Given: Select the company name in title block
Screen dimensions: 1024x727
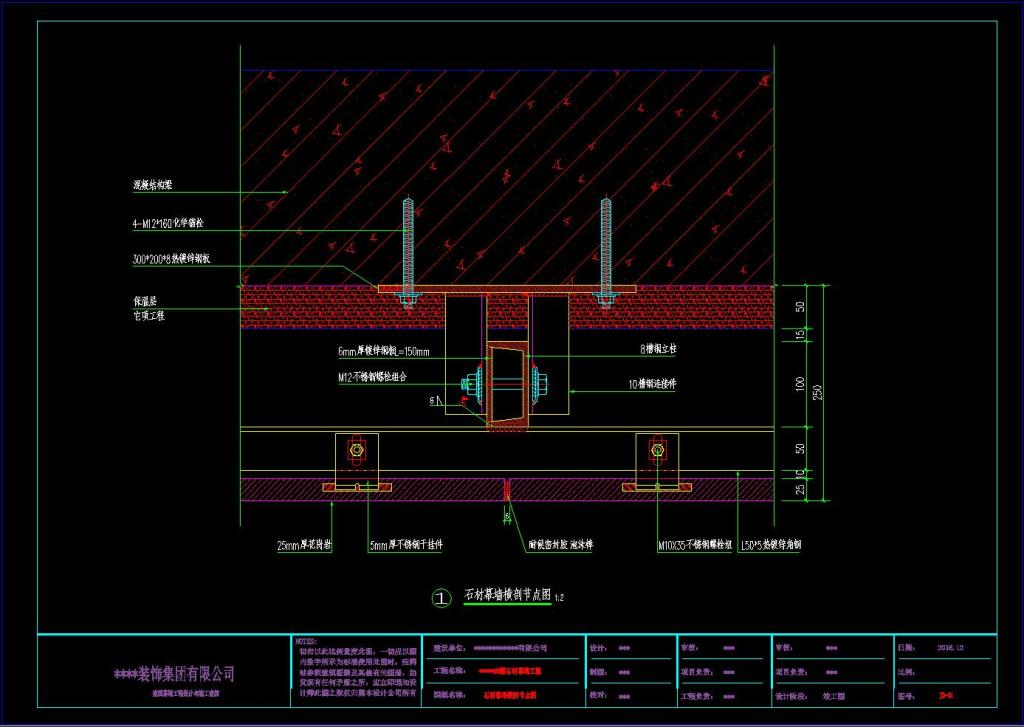Looking at the screenshot, I should [x=174, y=673].
